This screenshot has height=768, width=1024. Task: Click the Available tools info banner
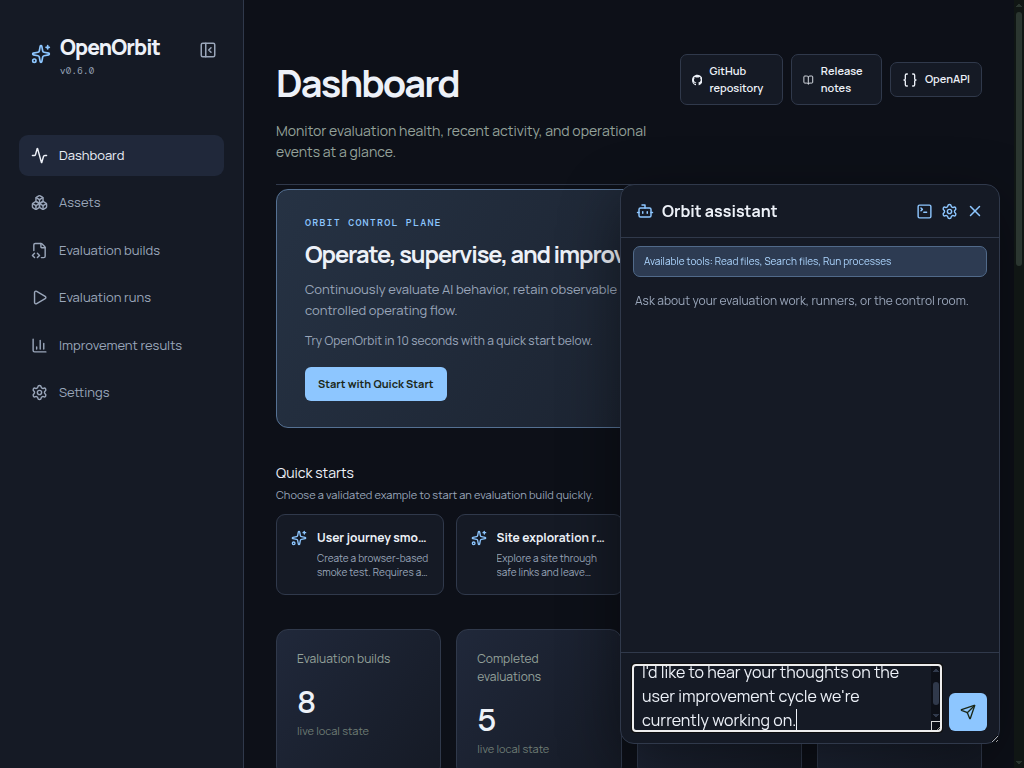click(x=810, y=261)
